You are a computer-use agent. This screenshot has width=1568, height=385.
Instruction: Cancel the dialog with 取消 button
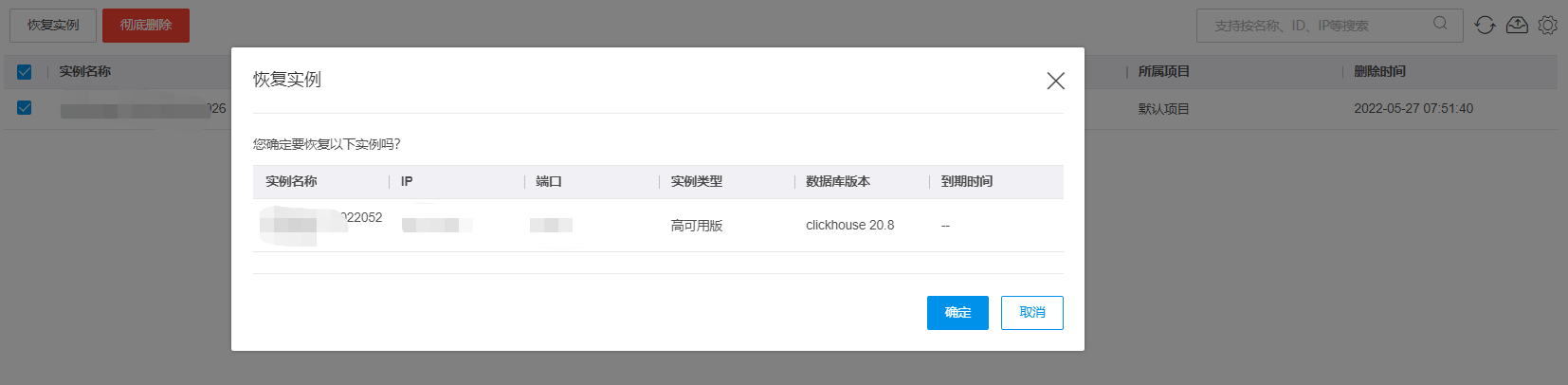point(1031,313)
